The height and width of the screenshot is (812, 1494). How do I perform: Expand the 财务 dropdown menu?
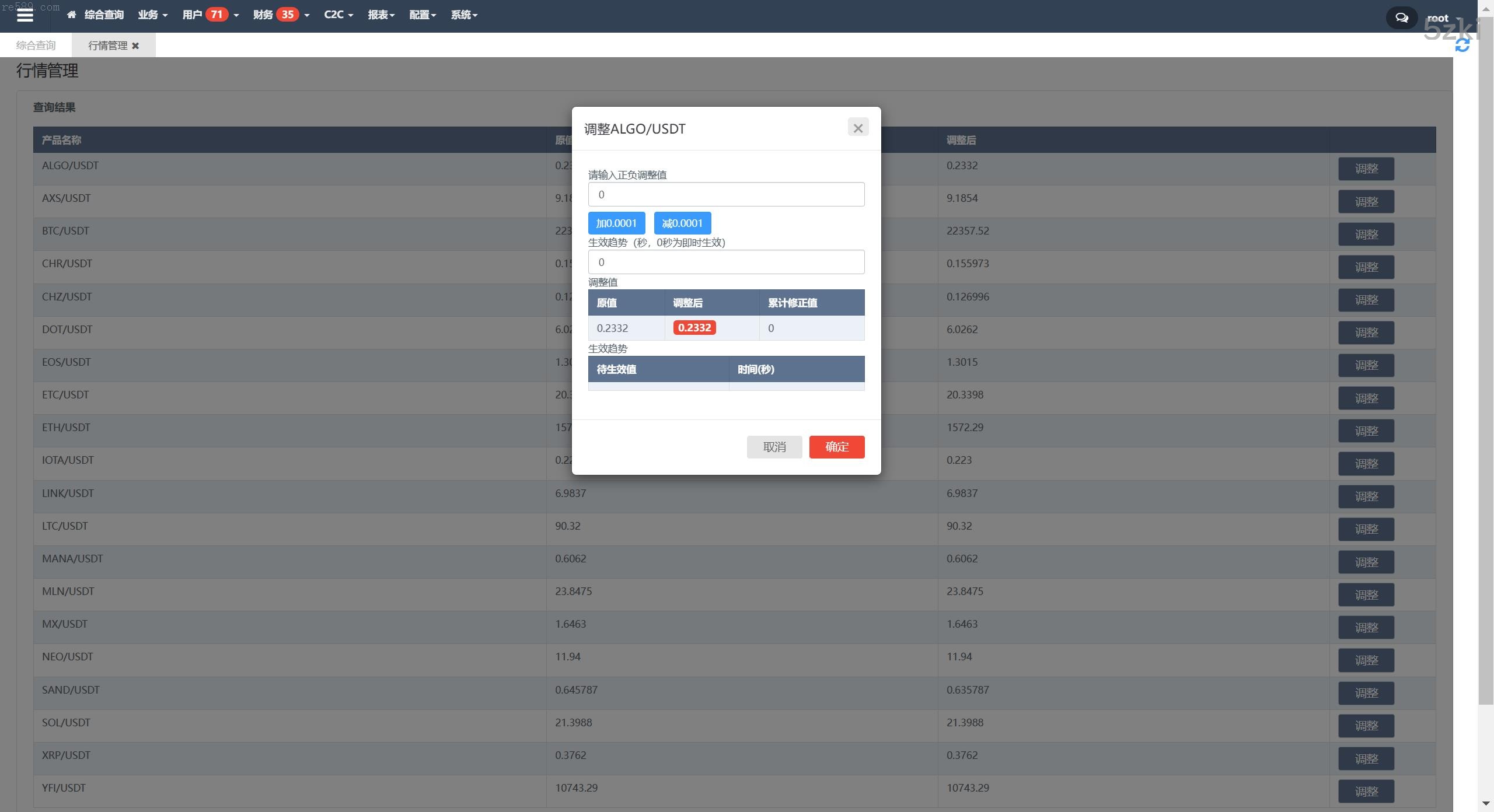(263, 15)
